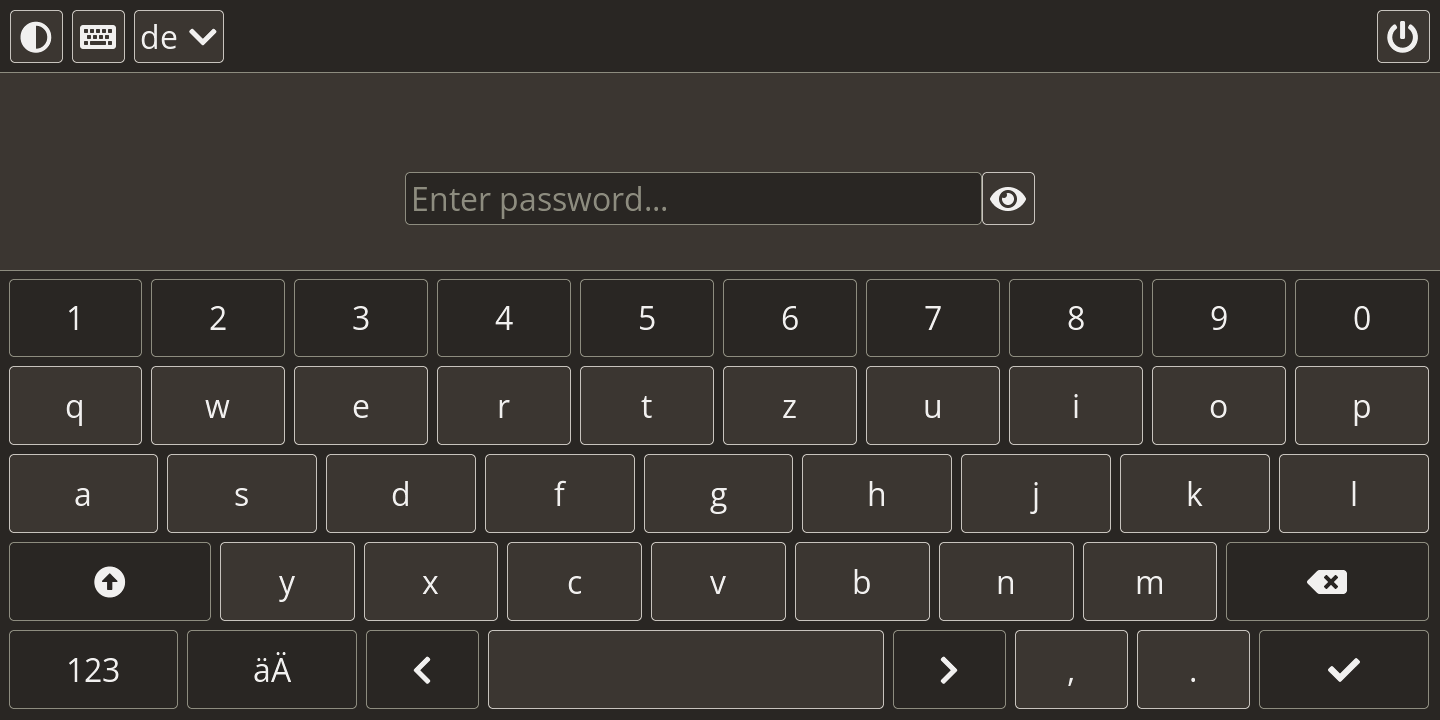This screenshot has width=1440, height=720.
Task: Select the letter q key
Action: click(x=75, y=405)
